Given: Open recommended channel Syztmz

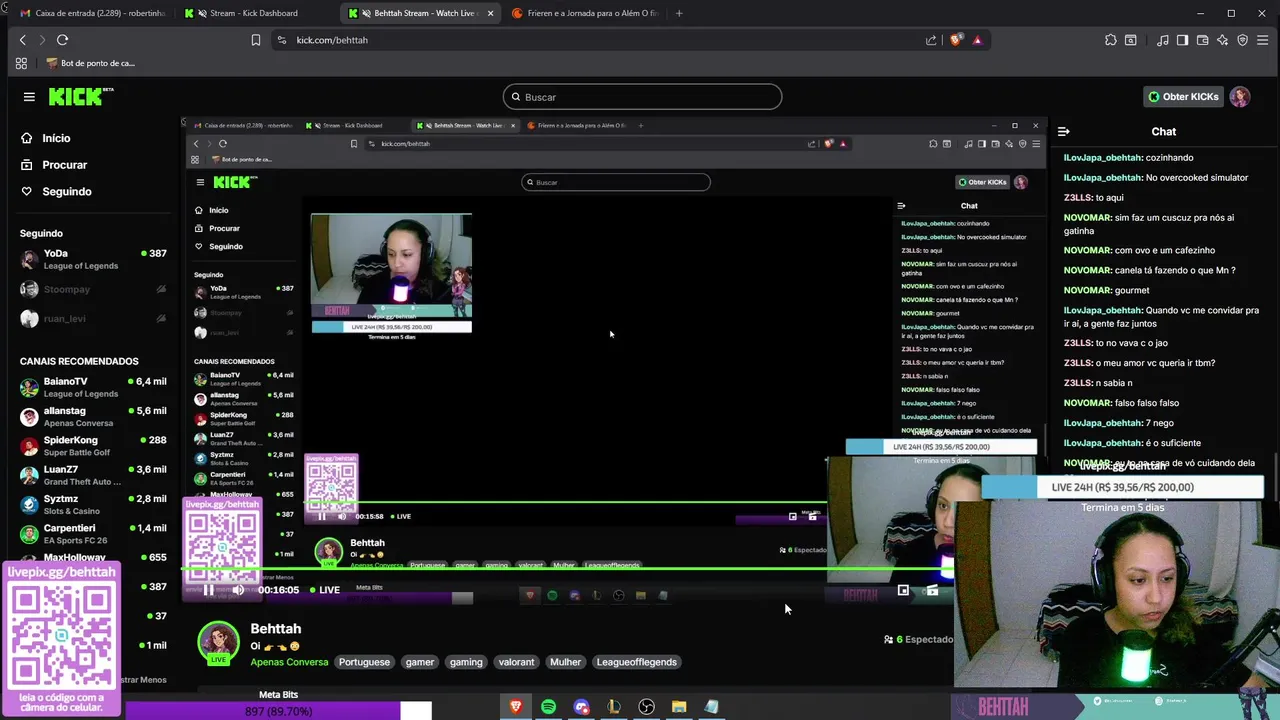Looking at the screenshot, I should (93, 504).
